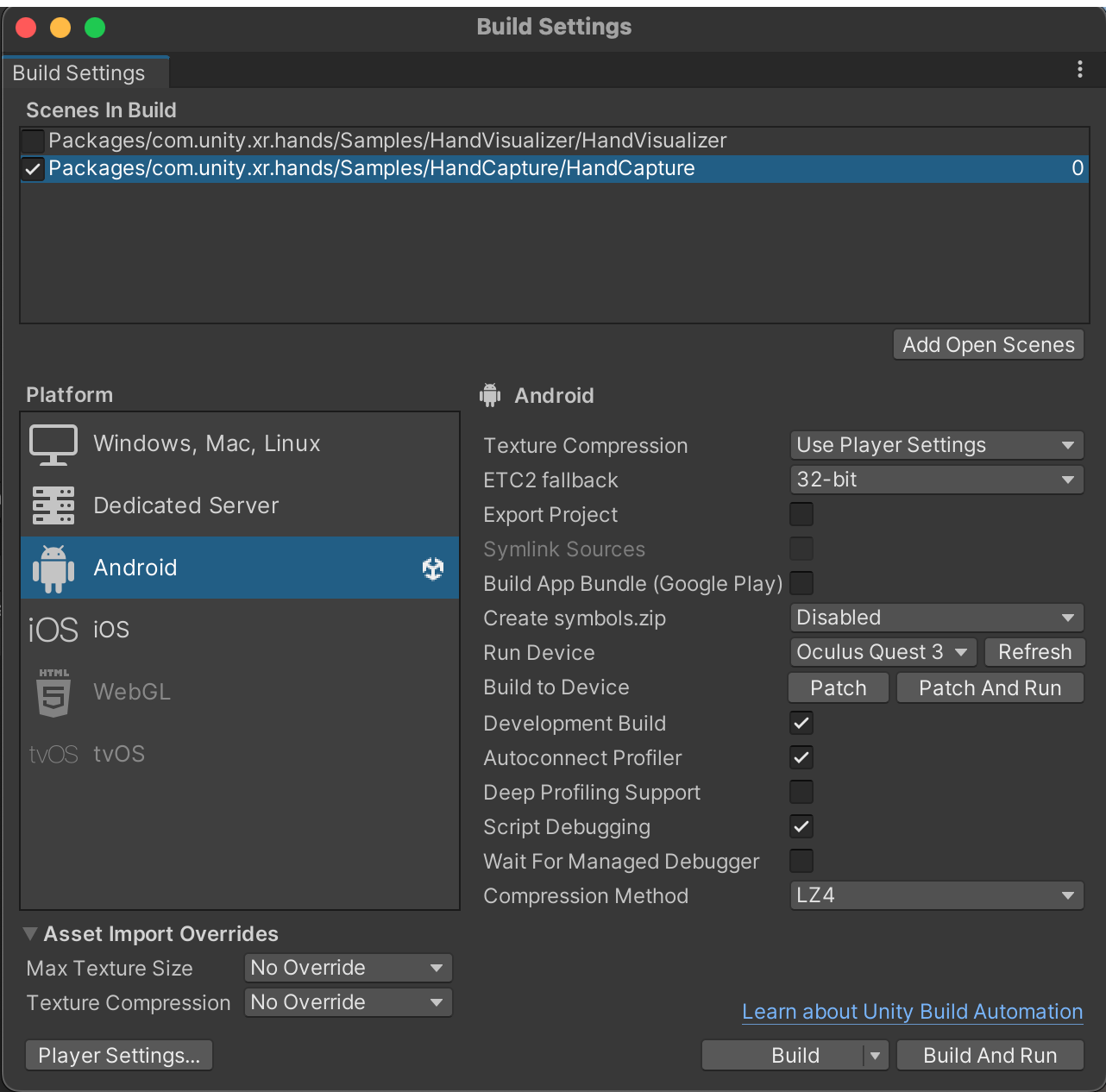
Task: Select the Windows, Mac, Linux platform icon
Action: click(53, 443)
